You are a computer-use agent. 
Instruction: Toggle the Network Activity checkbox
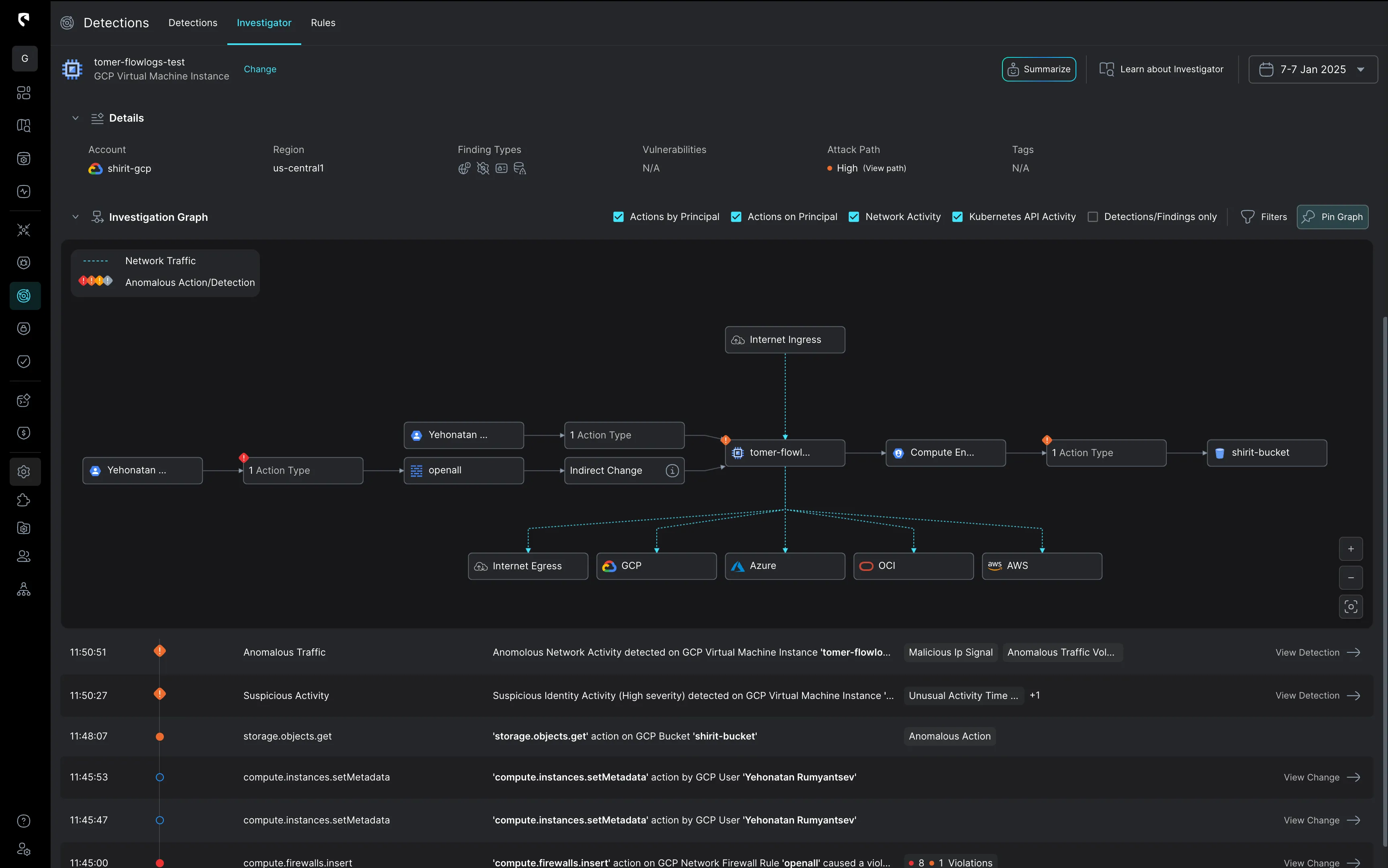(x=854, y=217)
